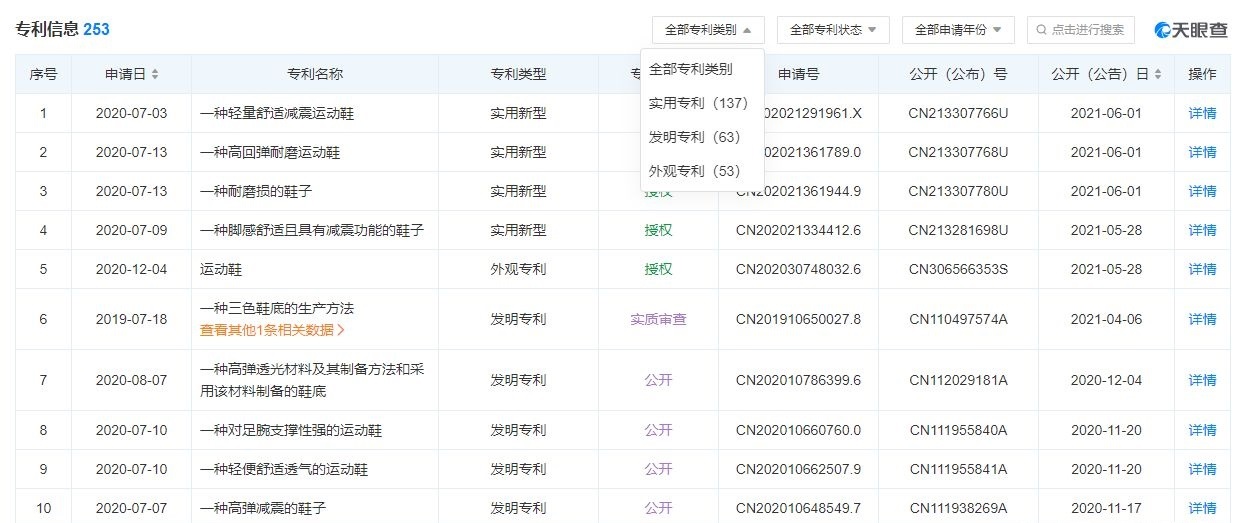Click the search magnifier icon

point(1042,30)
